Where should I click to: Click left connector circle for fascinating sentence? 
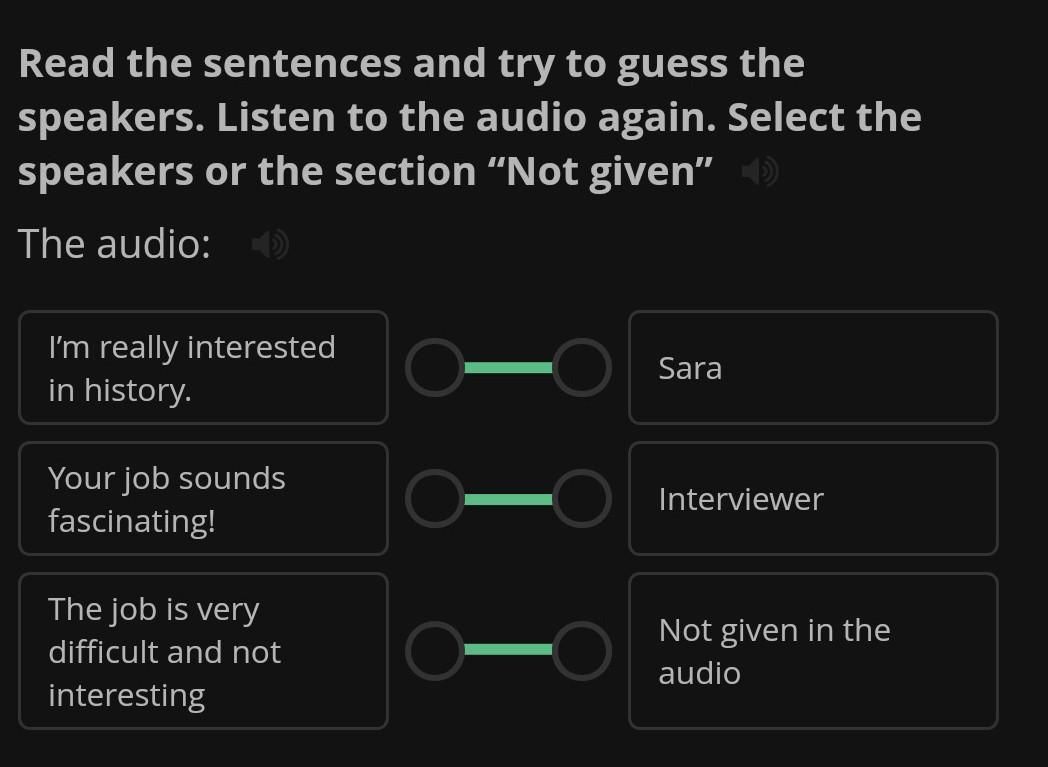pos(434,499)
